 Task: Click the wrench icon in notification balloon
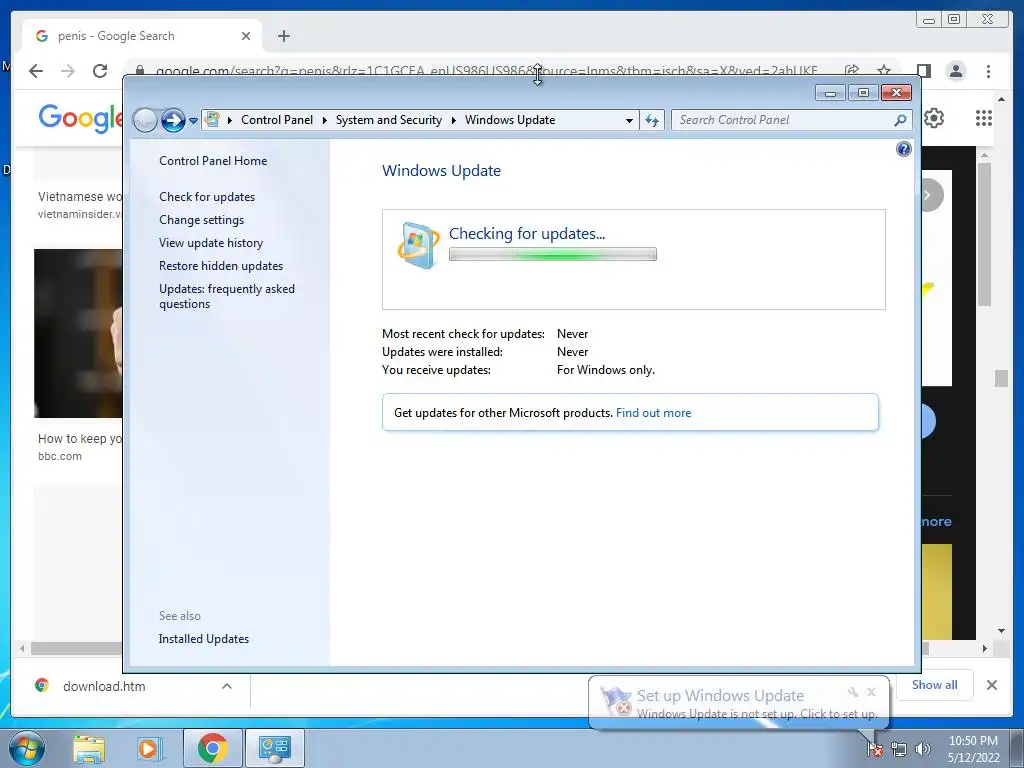[853, 692]
